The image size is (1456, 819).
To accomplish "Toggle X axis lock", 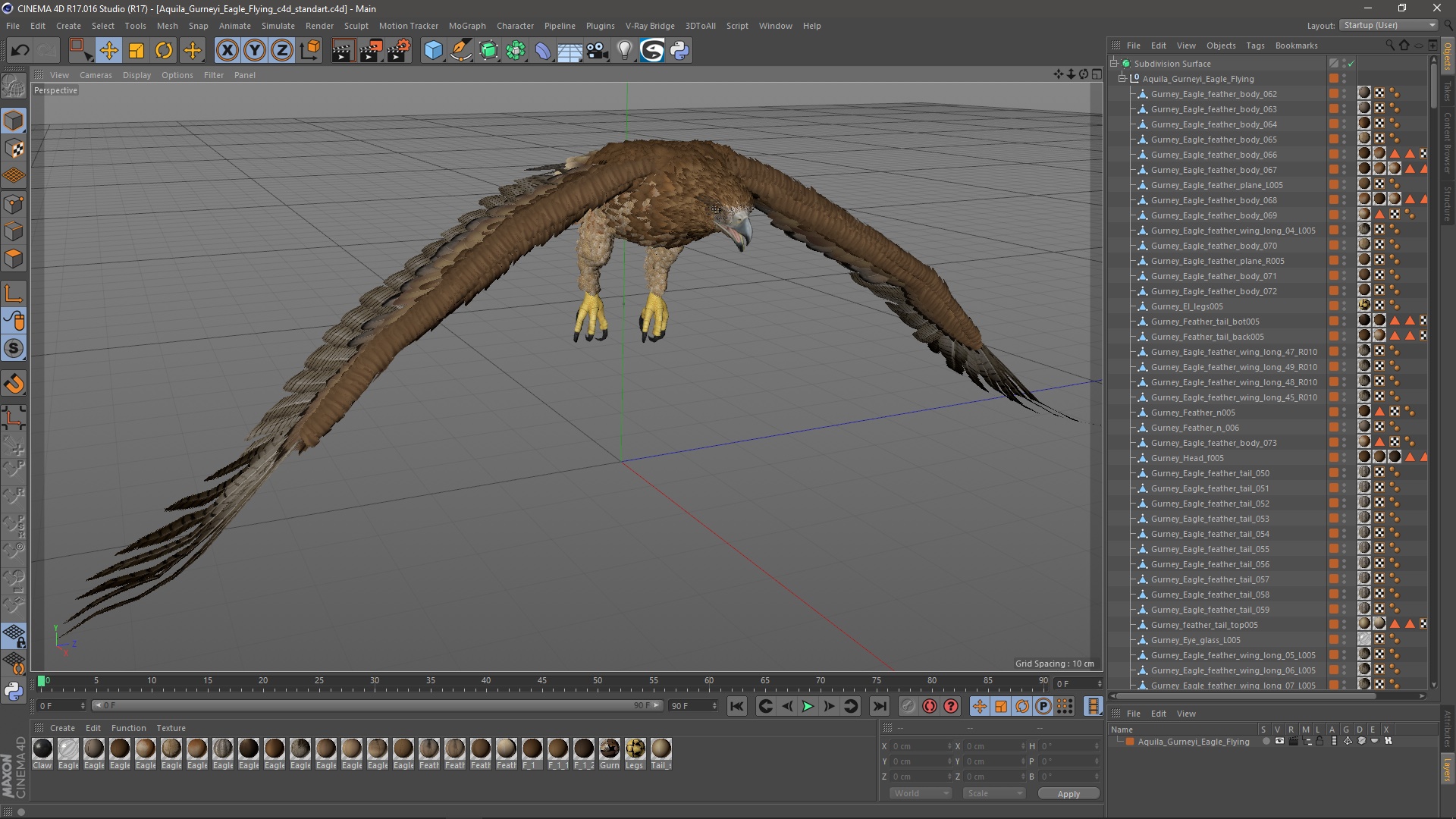I will [227, 51].
